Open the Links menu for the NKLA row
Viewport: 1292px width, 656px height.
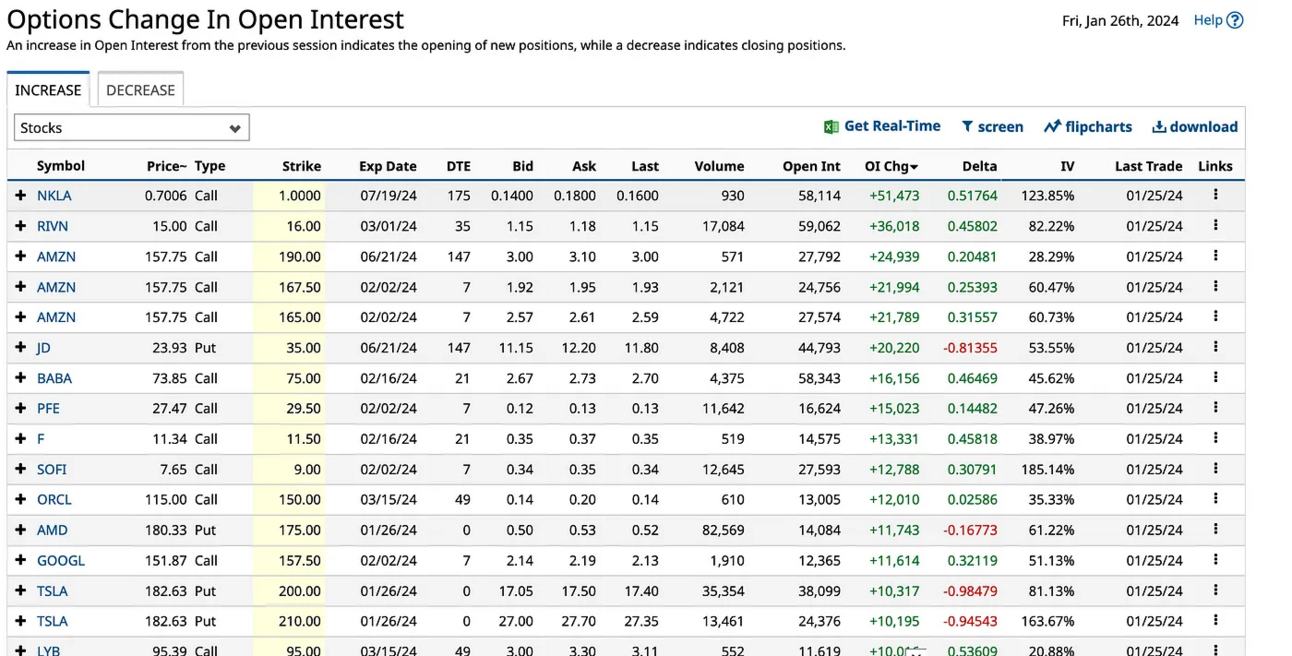[1215, 195]
